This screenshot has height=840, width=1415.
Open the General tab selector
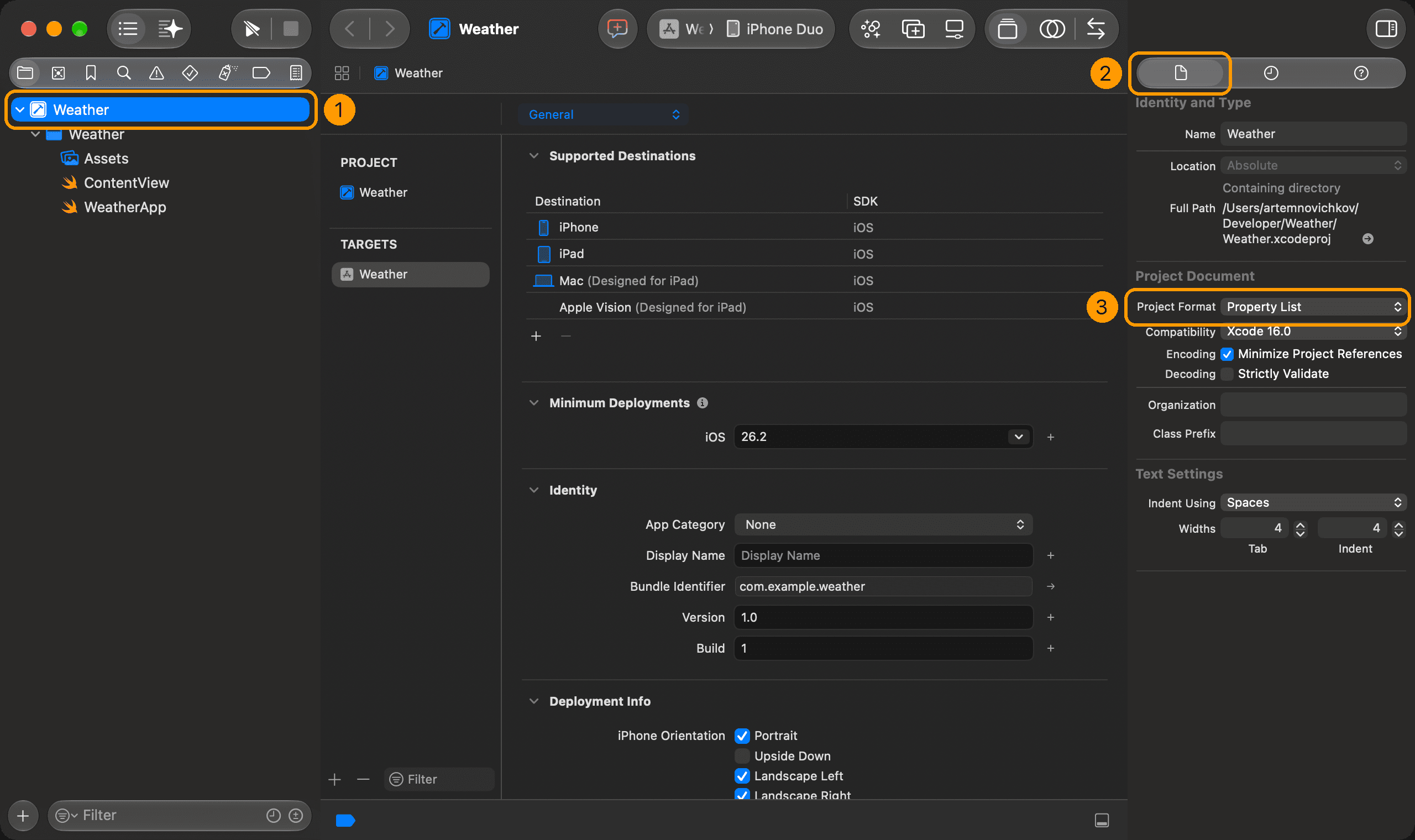click(x=604, y=115)
